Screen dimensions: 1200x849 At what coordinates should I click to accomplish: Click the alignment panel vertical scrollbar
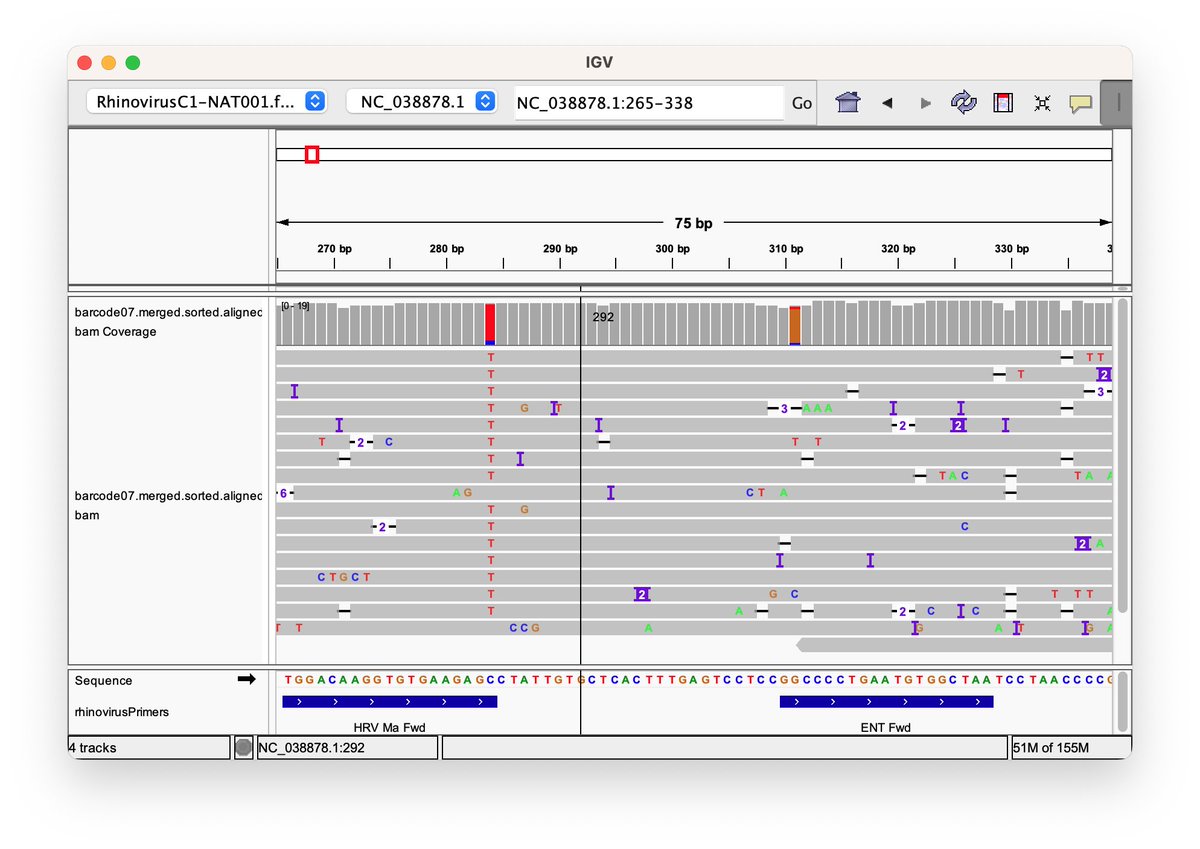point(1122,455)
